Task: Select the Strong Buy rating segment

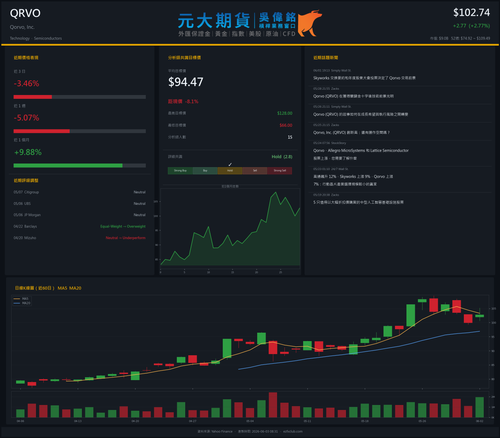Action: (x=180, y=171)
